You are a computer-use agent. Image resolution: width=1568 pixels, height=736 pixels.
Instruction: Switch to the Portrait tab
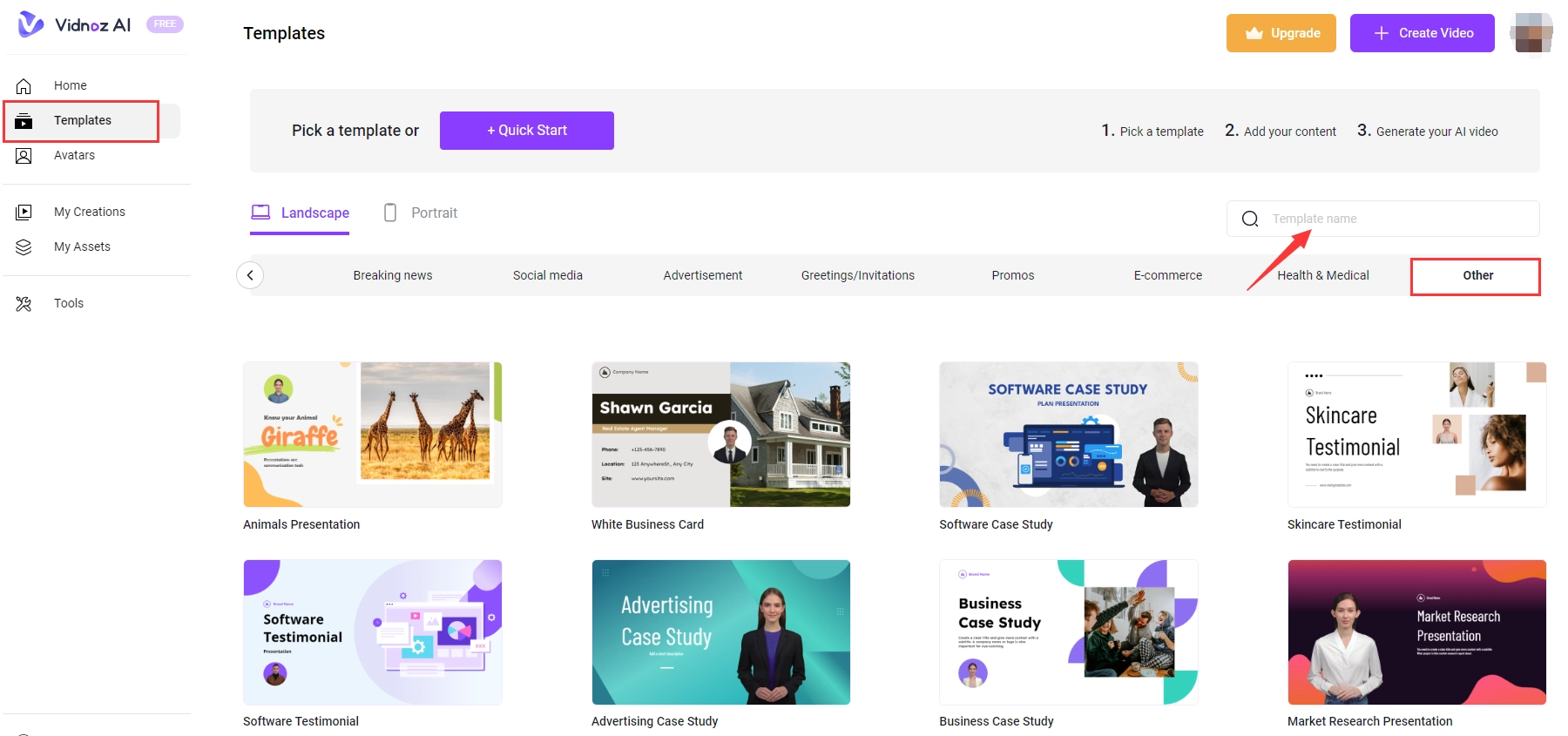(x=421, y=213)
